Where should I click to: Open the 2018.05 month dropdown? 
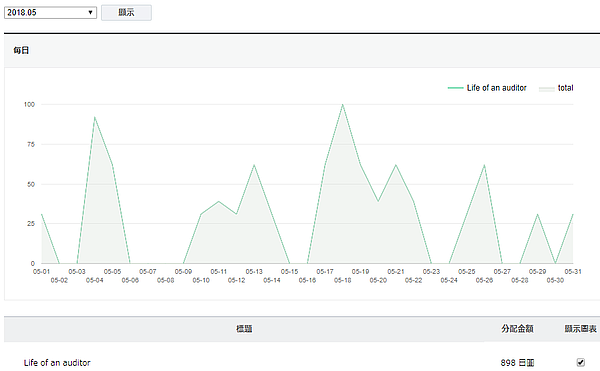tap(50, 12)
